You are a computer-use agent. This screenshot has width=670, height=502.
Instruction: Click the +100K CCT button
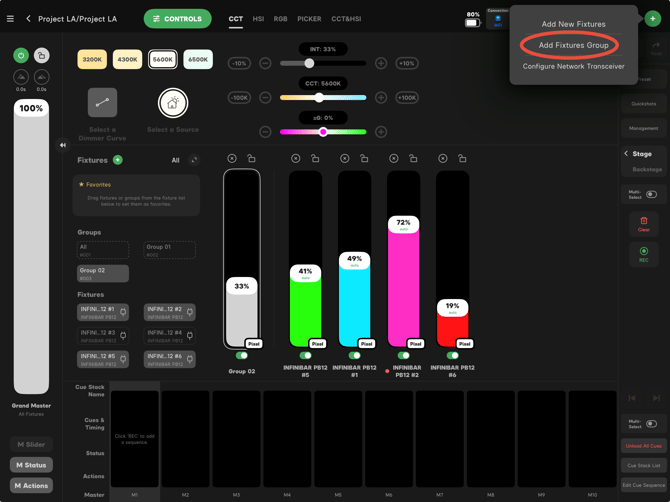click(x=407, y=98)
